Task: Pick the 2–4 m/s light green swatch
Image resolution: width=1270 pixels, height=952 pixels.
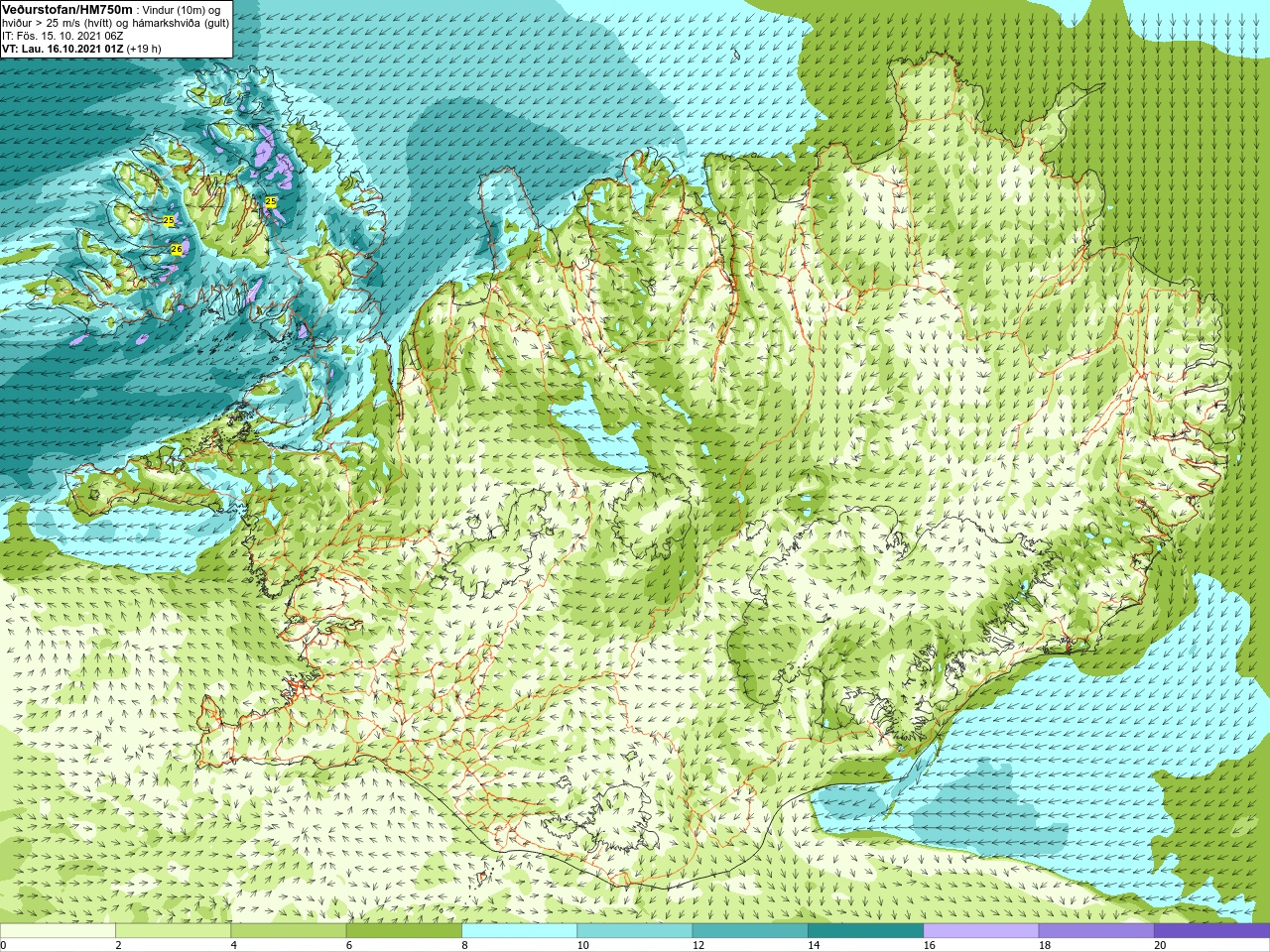Action: (x=174, y=930)
